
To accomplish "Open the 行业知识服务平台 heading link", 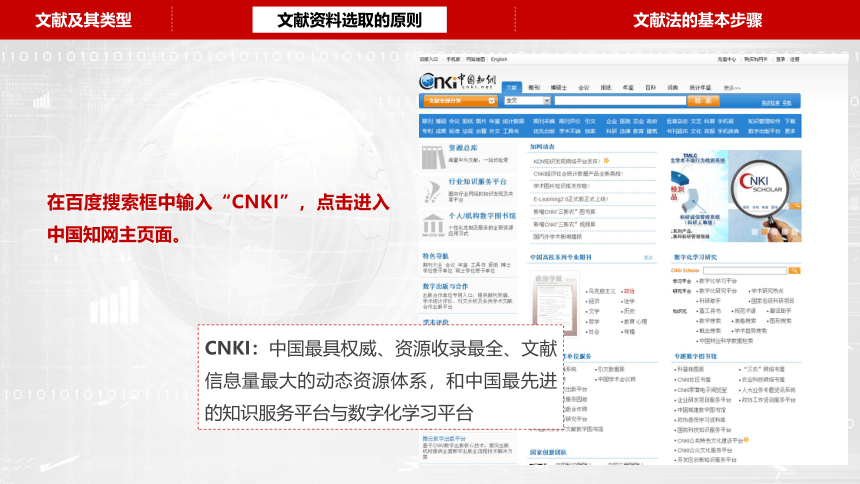I will tap(478, 182).
